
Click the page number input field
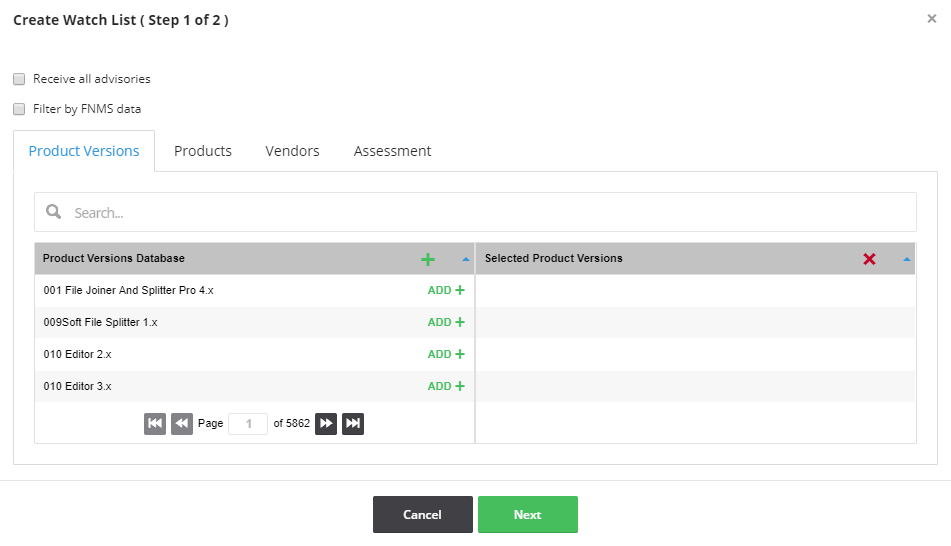(247, 424)
